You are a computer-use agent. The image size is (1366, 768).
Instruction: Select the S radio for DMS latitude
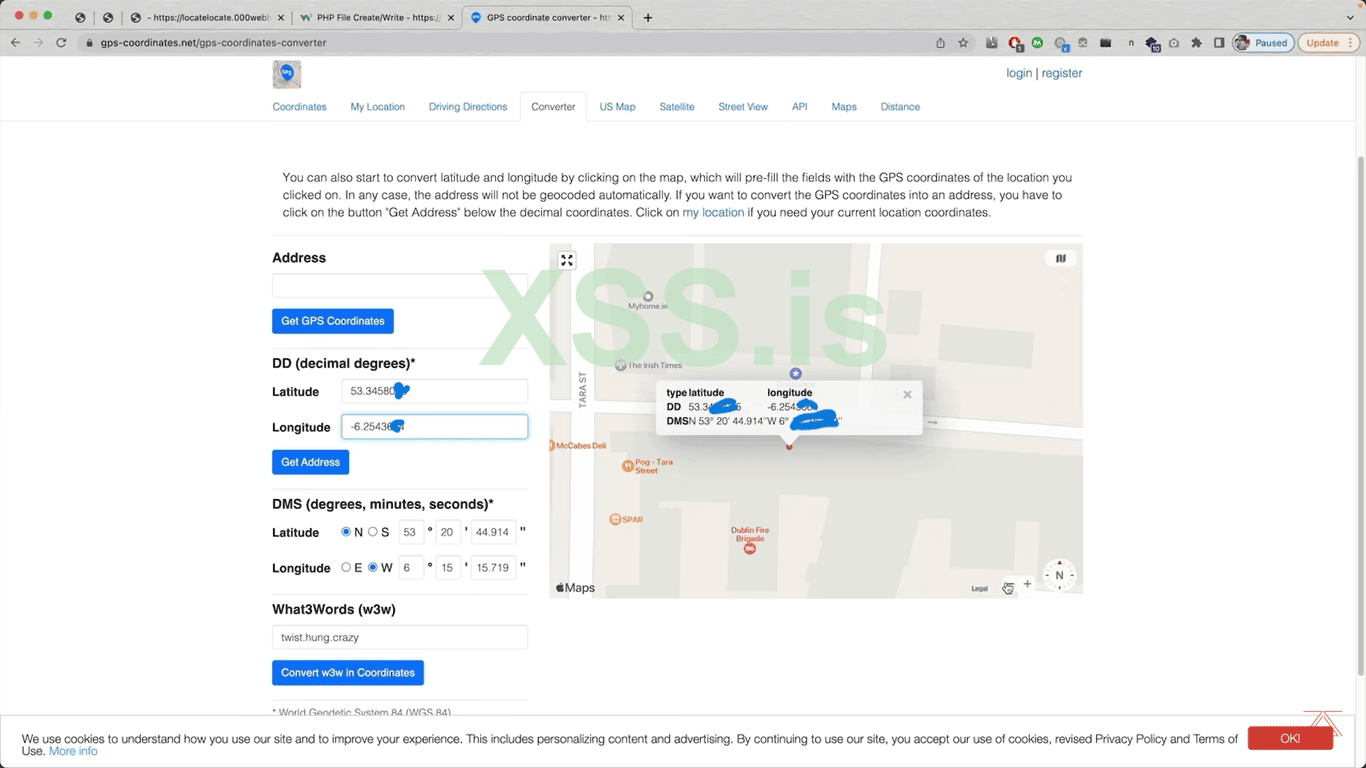pyautogui.click(x=375, y=532)
